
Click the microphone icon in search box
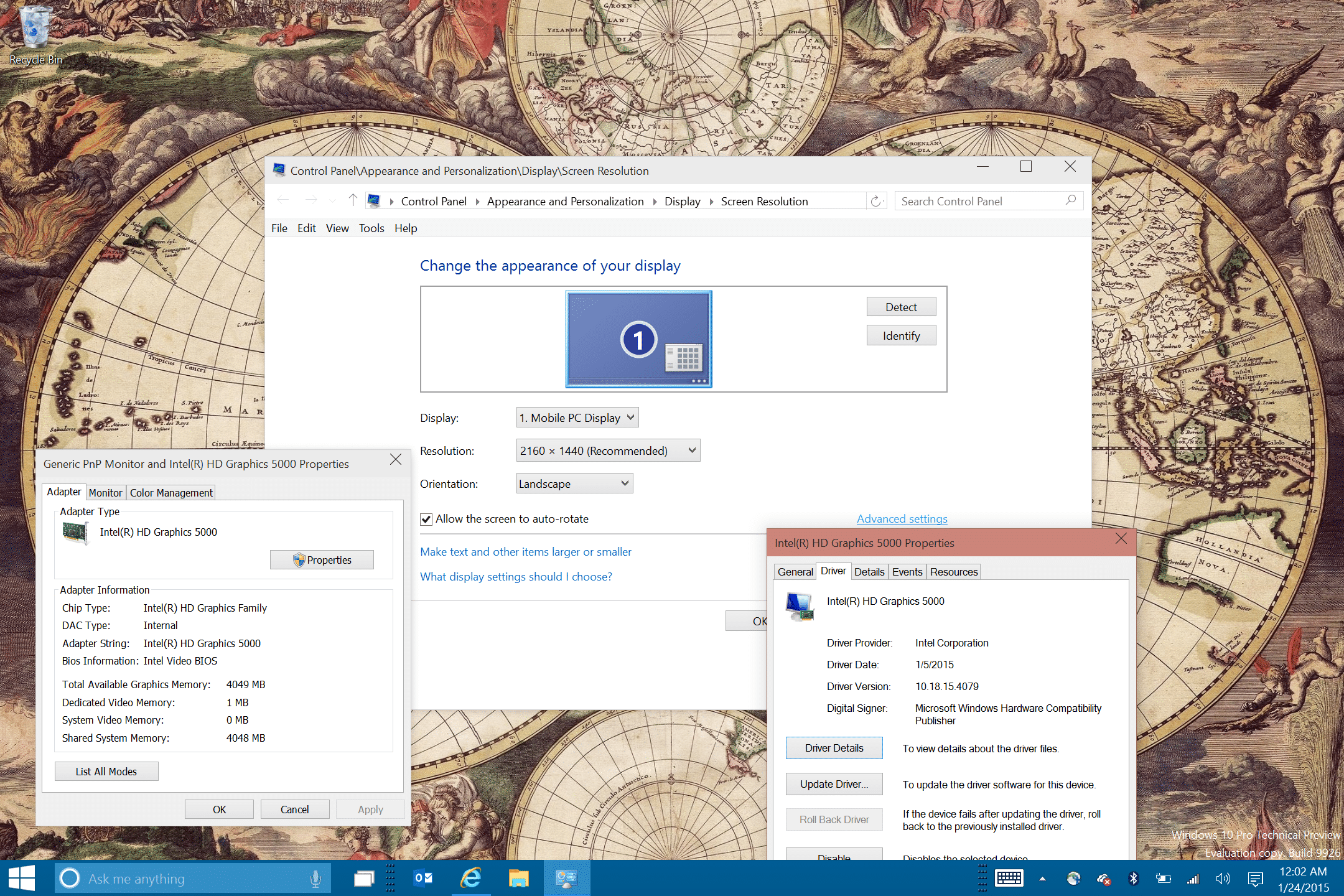pos(315,878)
